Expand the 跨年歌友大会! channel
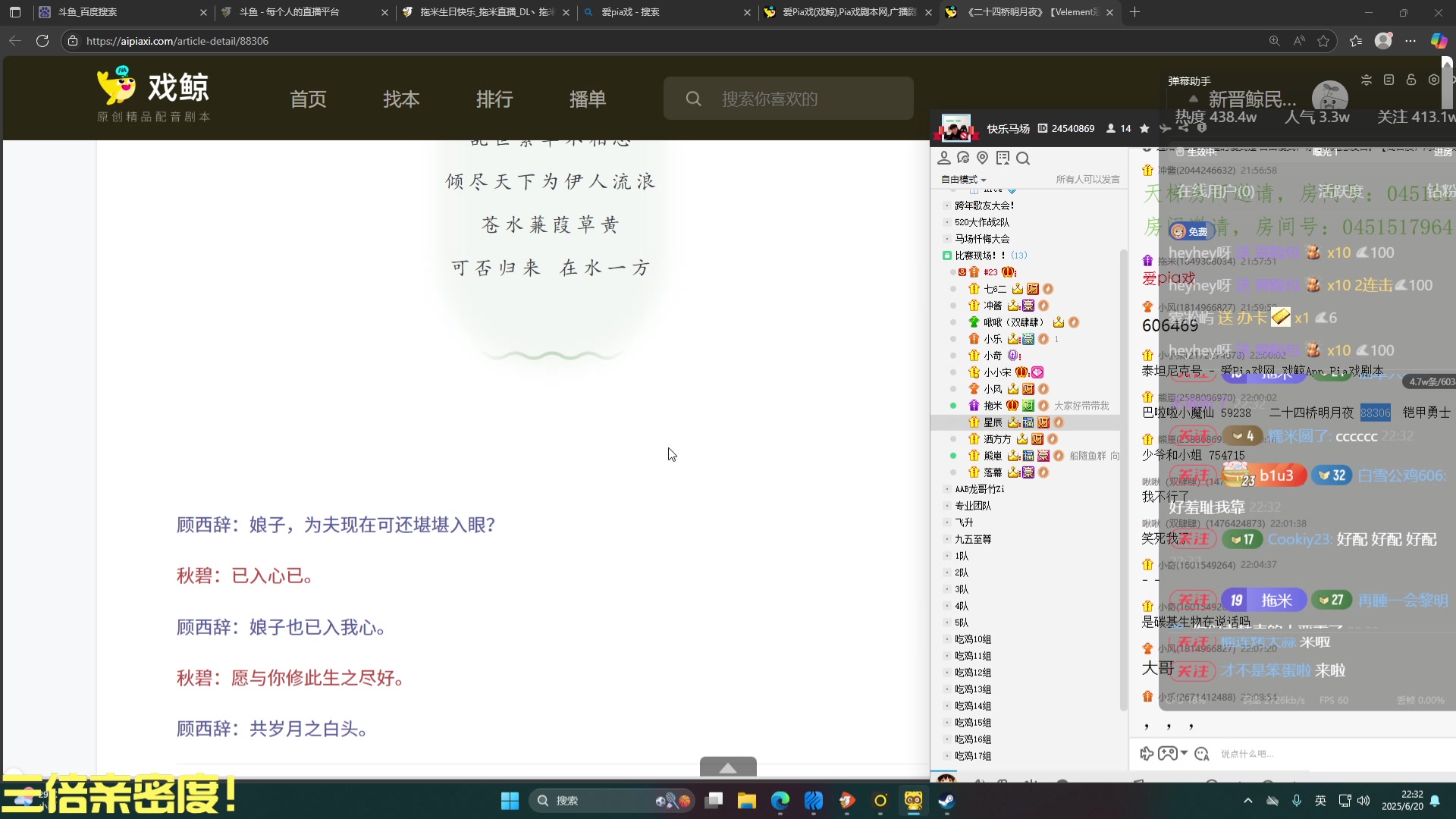The image size is (1456, 819). [984, 206]
